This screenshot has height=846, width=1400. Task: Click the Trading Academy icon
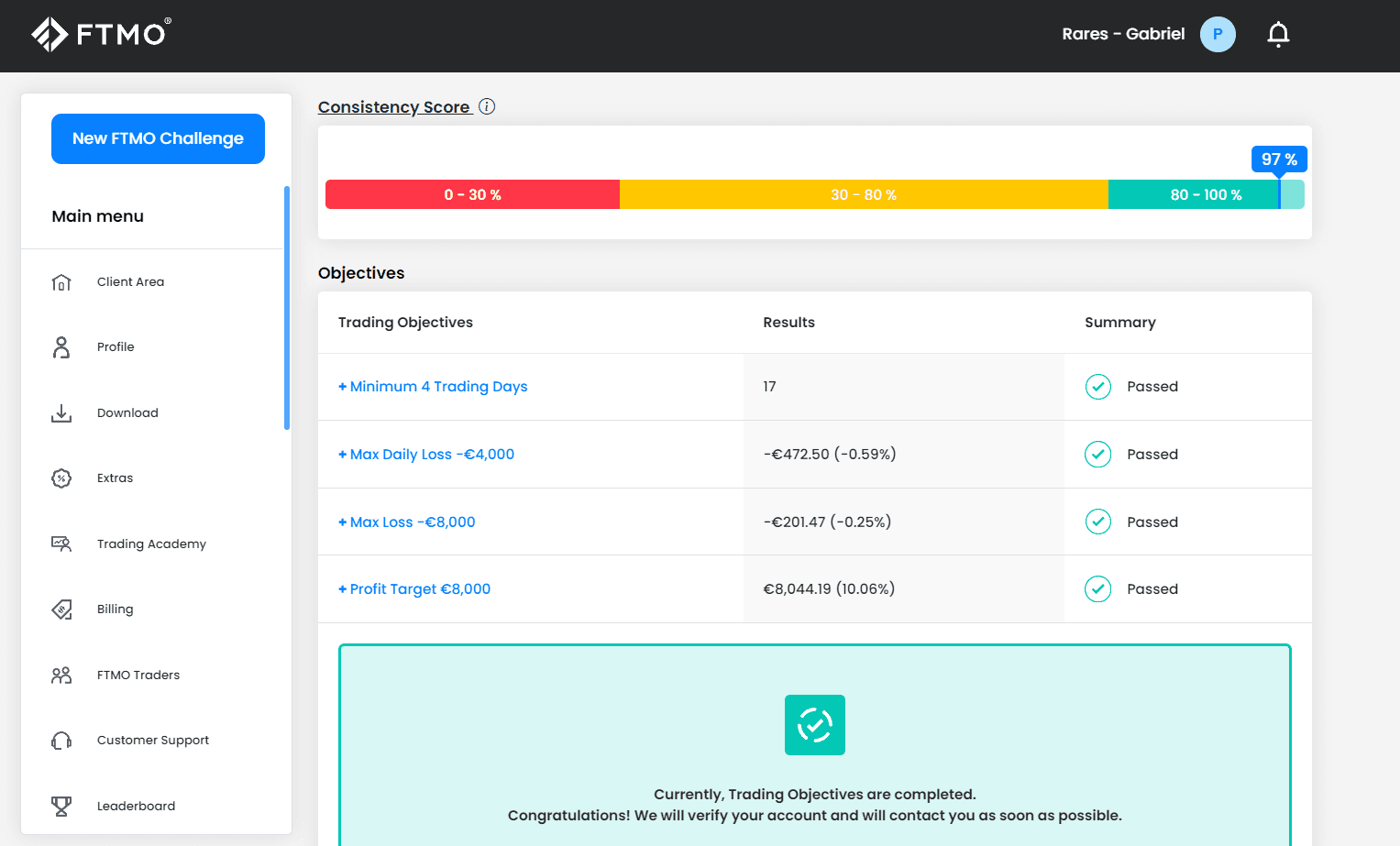[61, 544]
